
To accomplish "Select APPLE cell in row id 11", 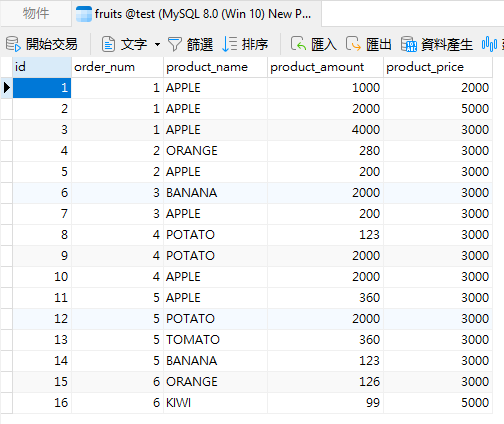I will pos(215,298).
